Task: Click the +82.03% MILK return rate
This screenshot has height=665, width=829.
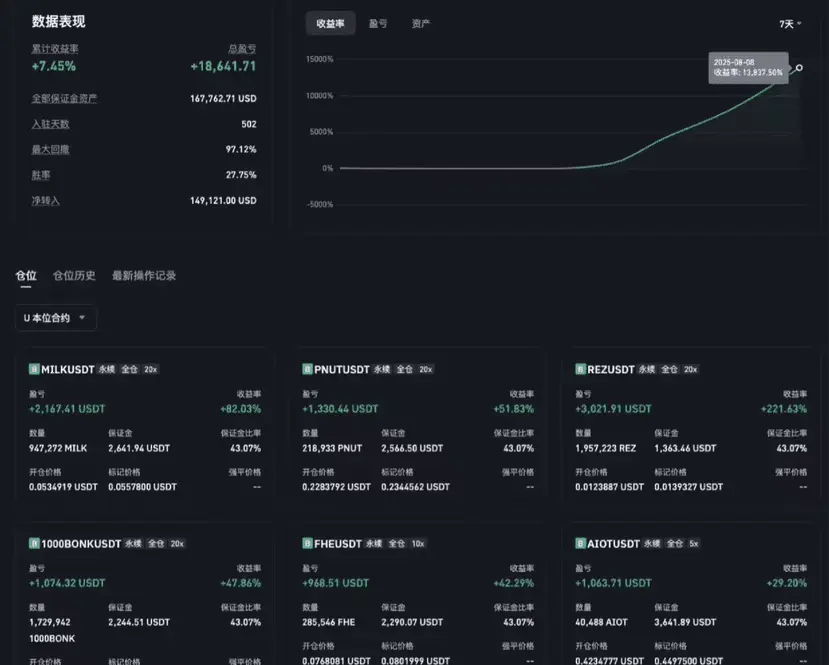Action: click(241, 409)
